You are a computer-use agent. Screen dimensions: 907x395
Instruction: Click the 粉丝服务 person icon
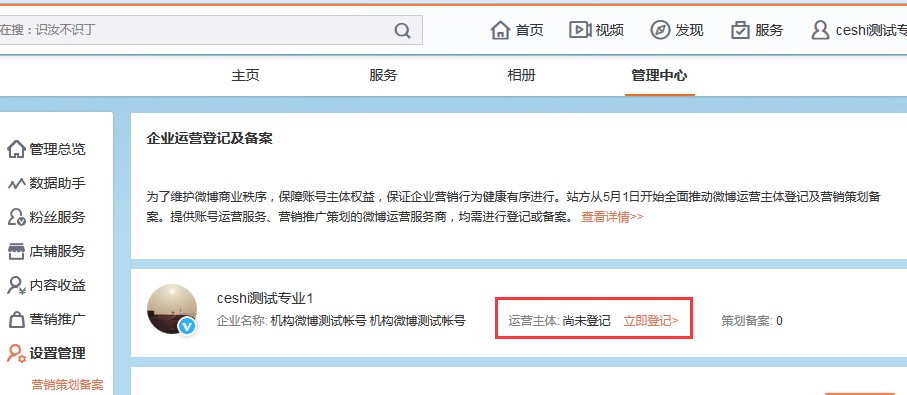coord(16,217)
